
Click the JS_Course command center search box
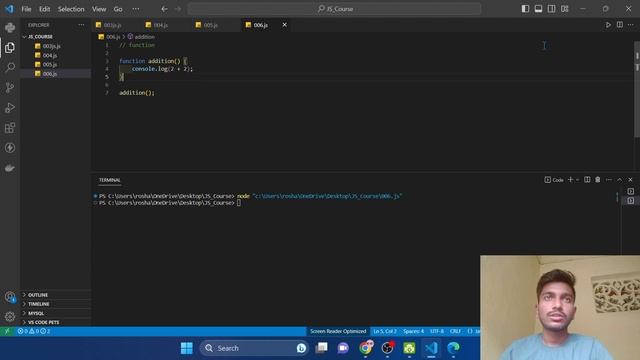334,9
